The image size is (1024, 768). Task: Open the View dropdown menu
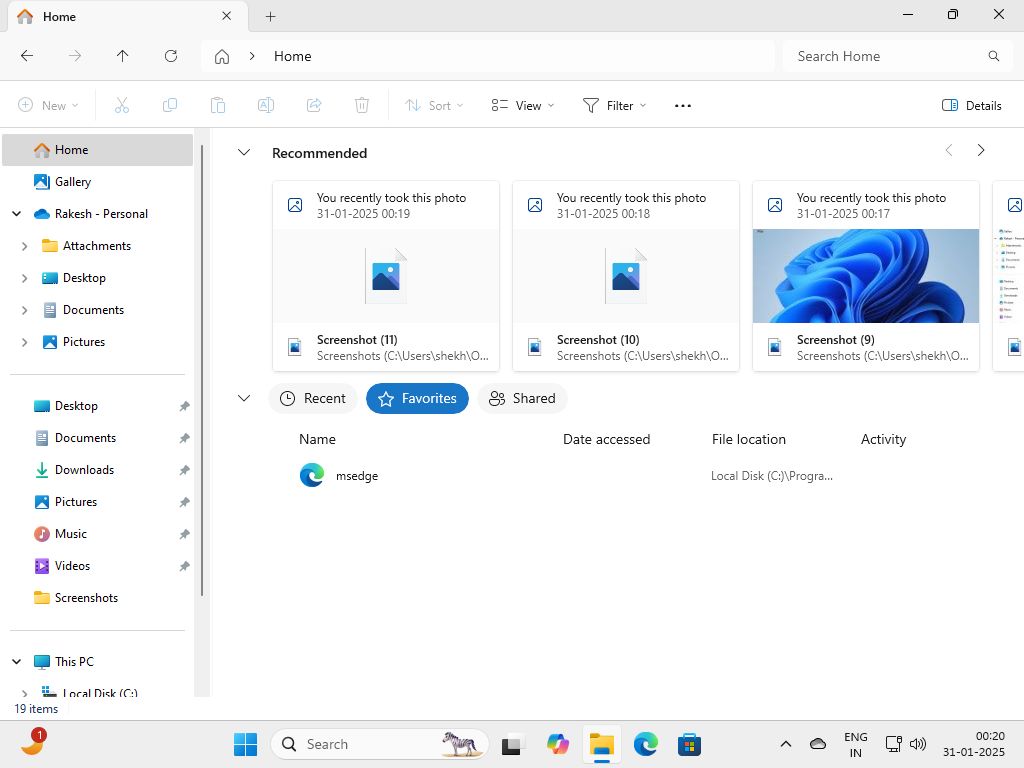(522, 105)
